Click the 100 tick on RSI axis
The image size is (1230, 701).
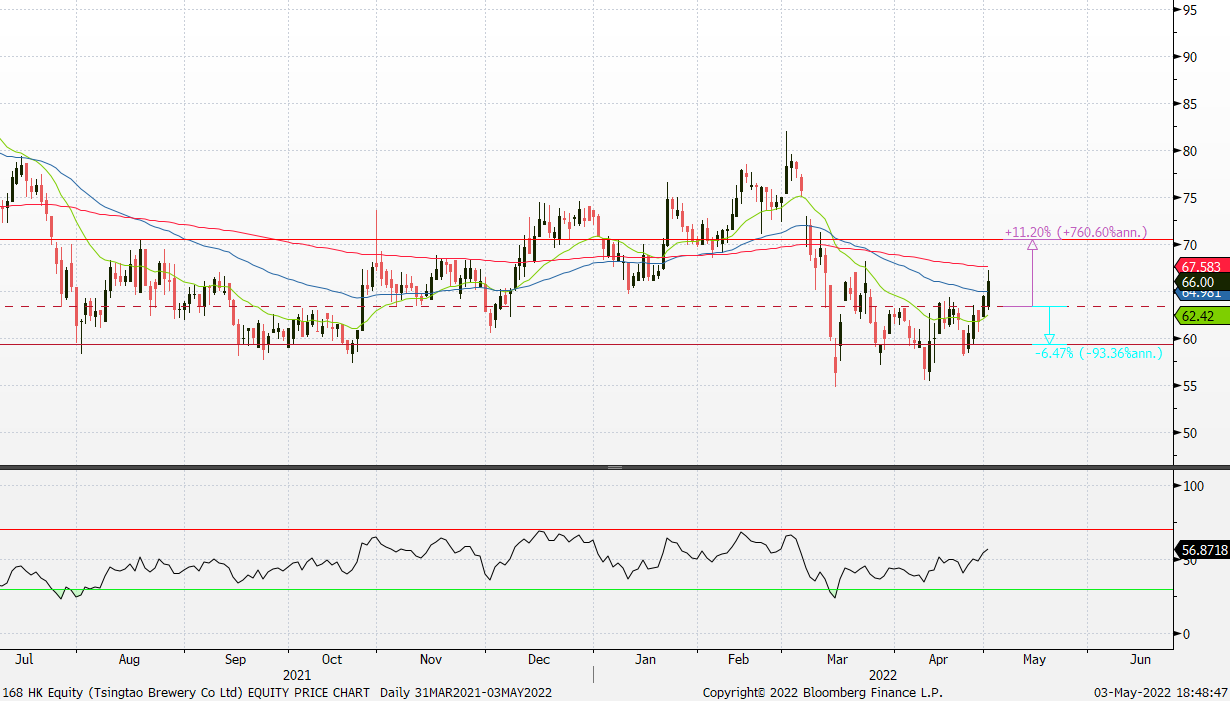(1192, 486)
